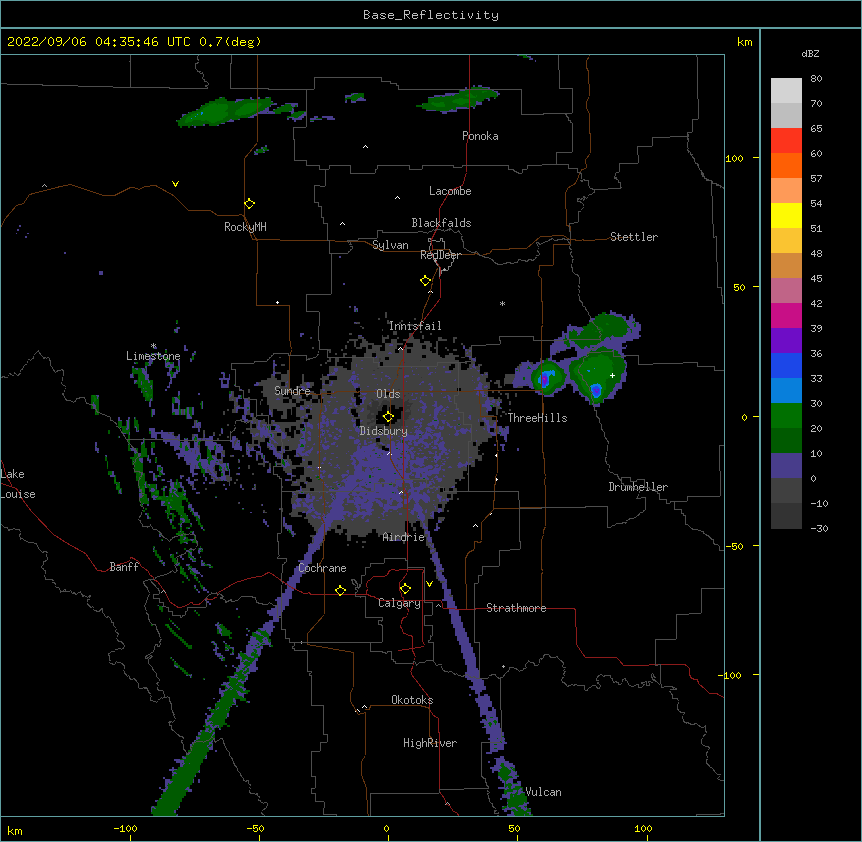Click the -30 value on dBZ legend
The image size is (862, 842).
pyautogui.click(x=819, y=528)
